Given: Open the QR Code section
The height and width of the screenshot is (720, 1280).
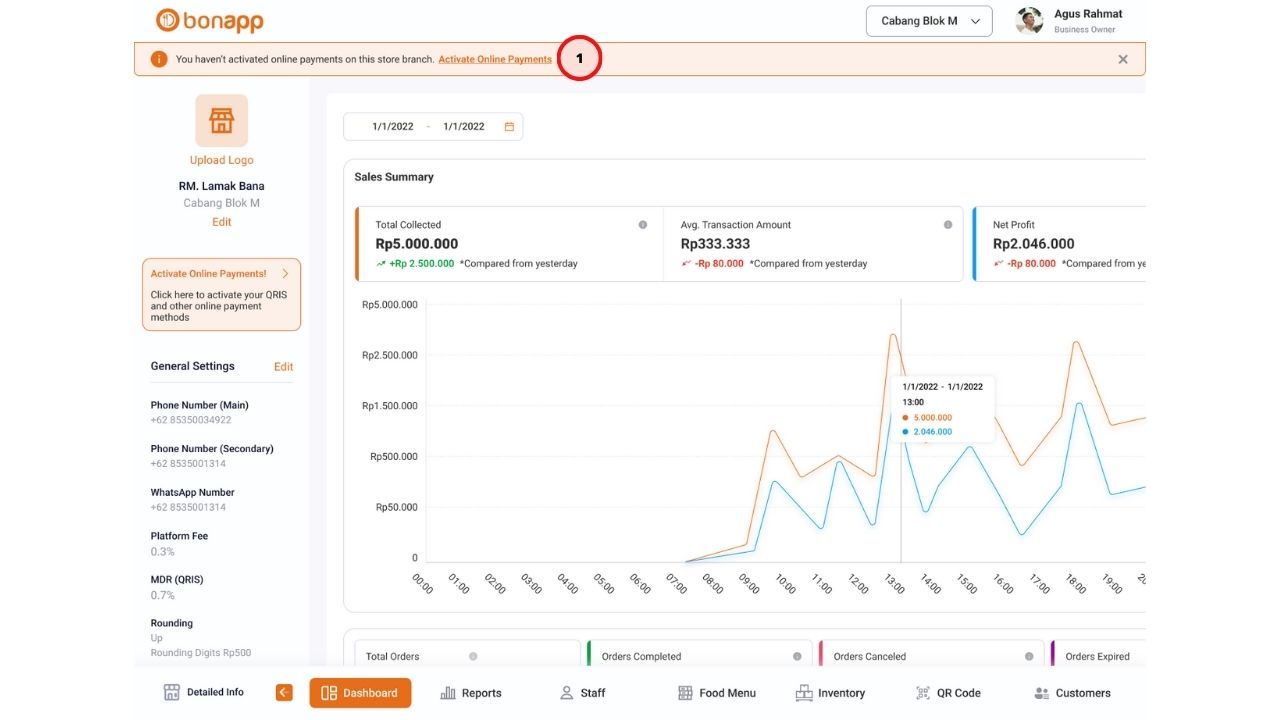Looking at the screenshot, I should [x=948, y=693].
